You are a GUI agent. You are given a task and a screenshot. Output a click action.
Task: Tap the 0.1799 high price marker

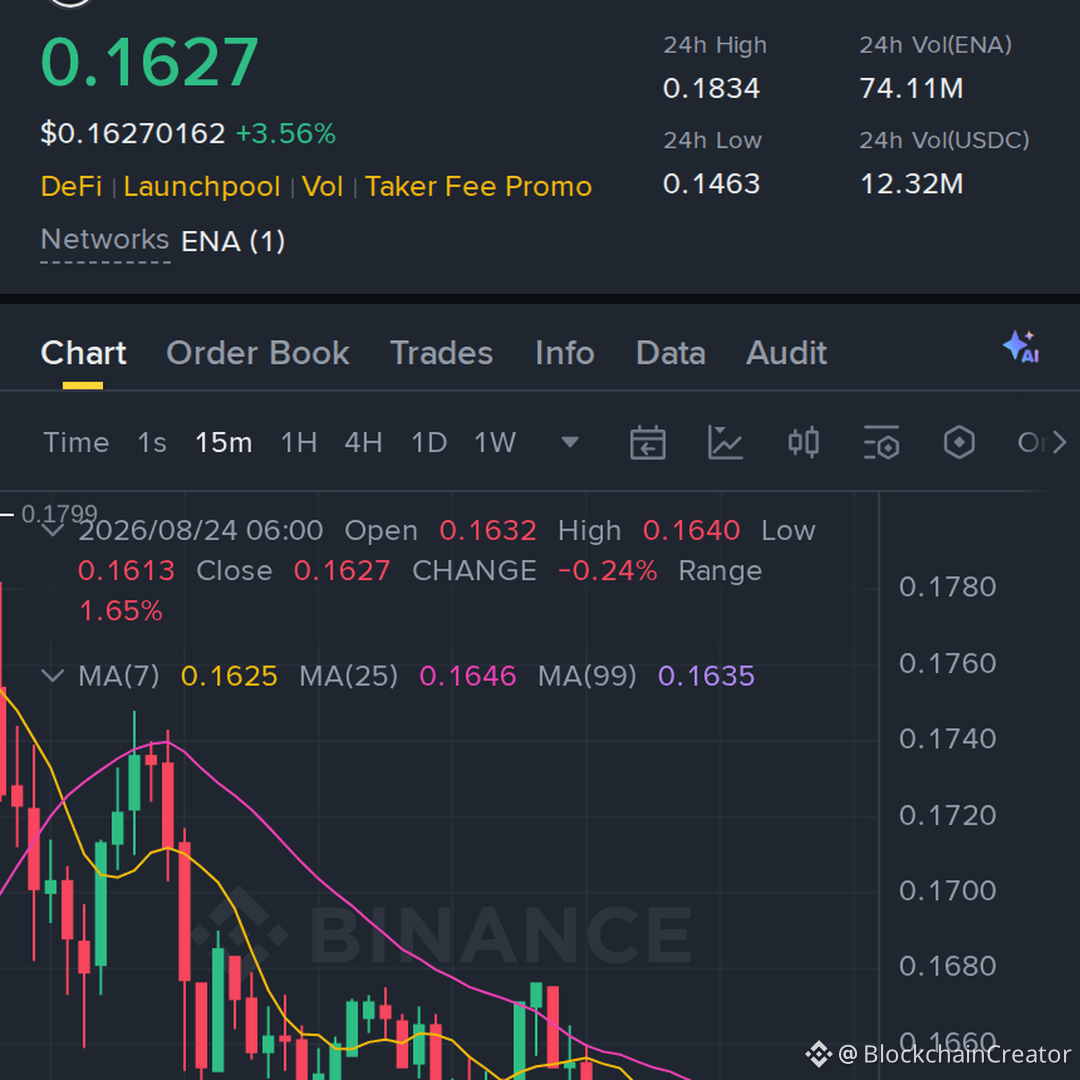(59, 513)
